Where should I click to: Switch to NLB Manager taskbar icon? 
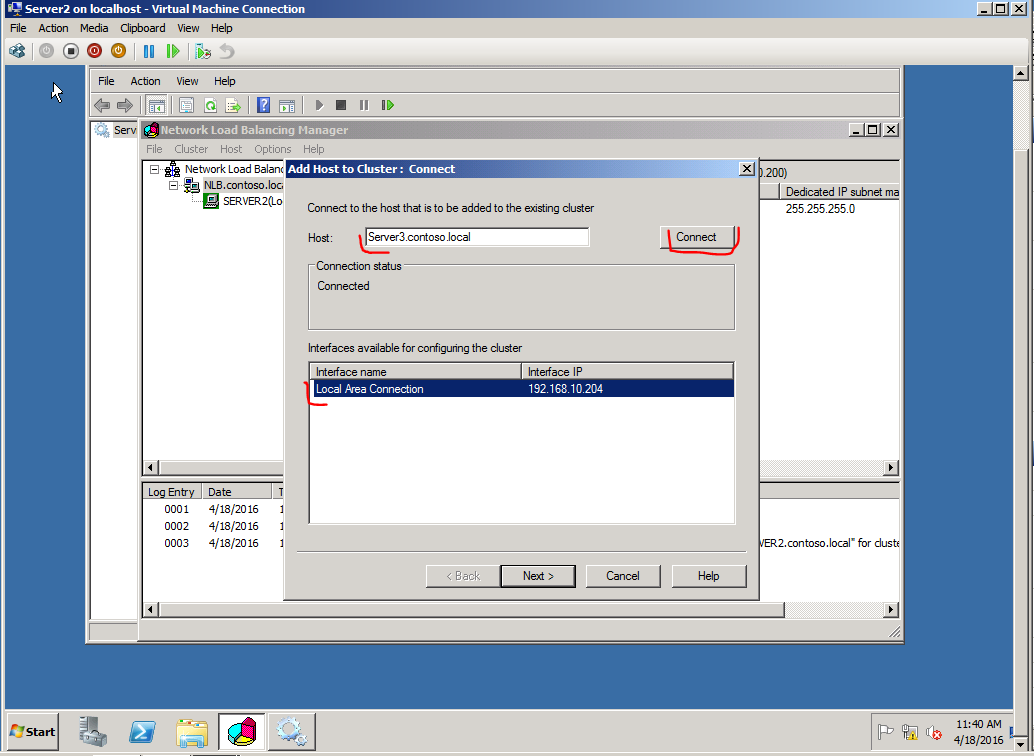[x=242, y=732]
